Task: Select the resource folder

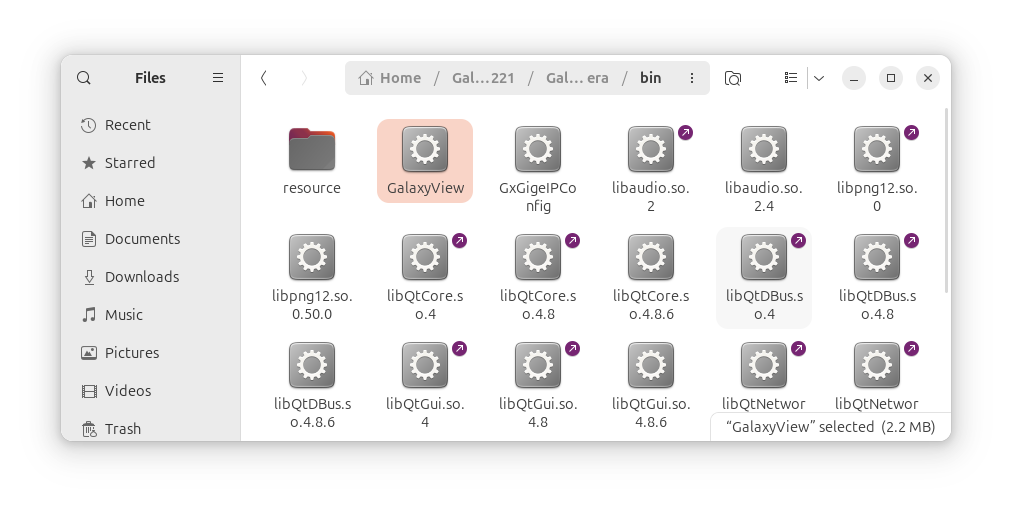Action: coord(312,161)
